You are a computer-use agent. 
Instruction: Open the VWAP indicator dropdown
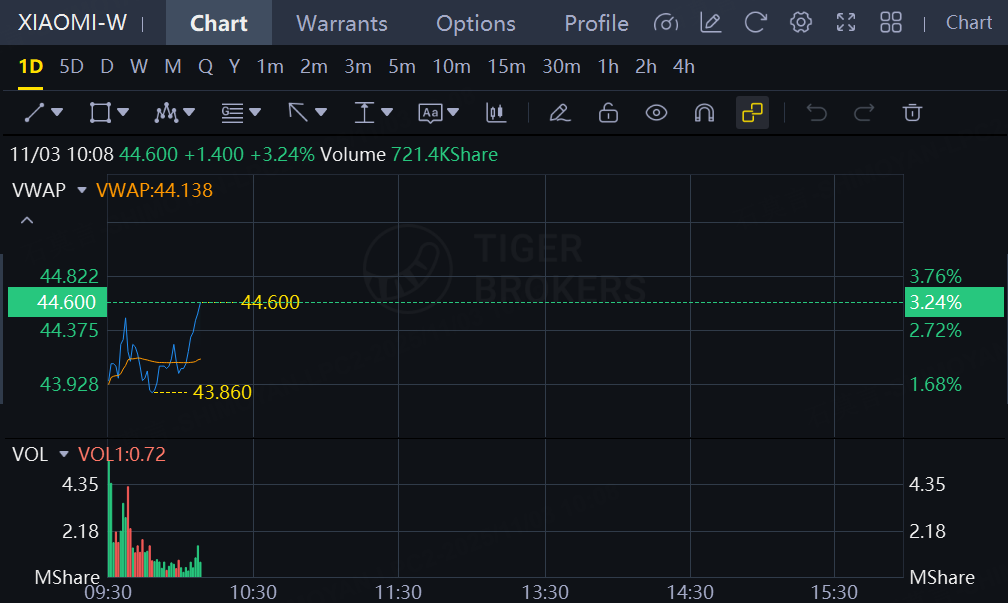coord(80,190)
